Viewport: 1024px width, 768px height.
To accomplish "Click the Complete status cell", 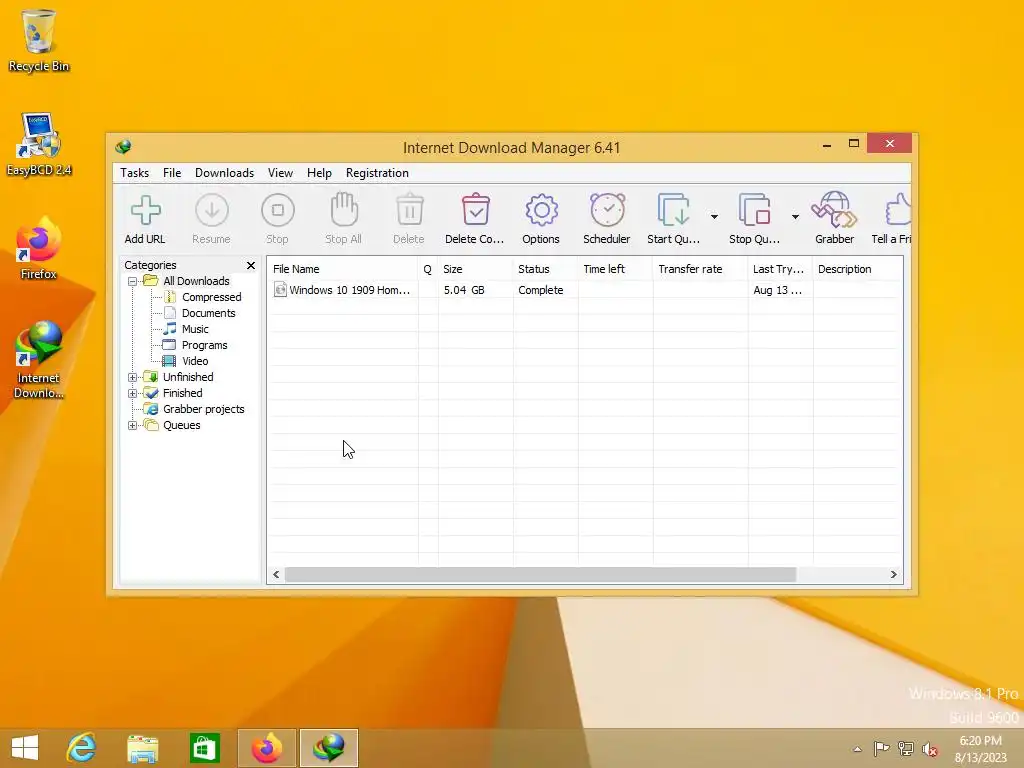I will 541,290.
